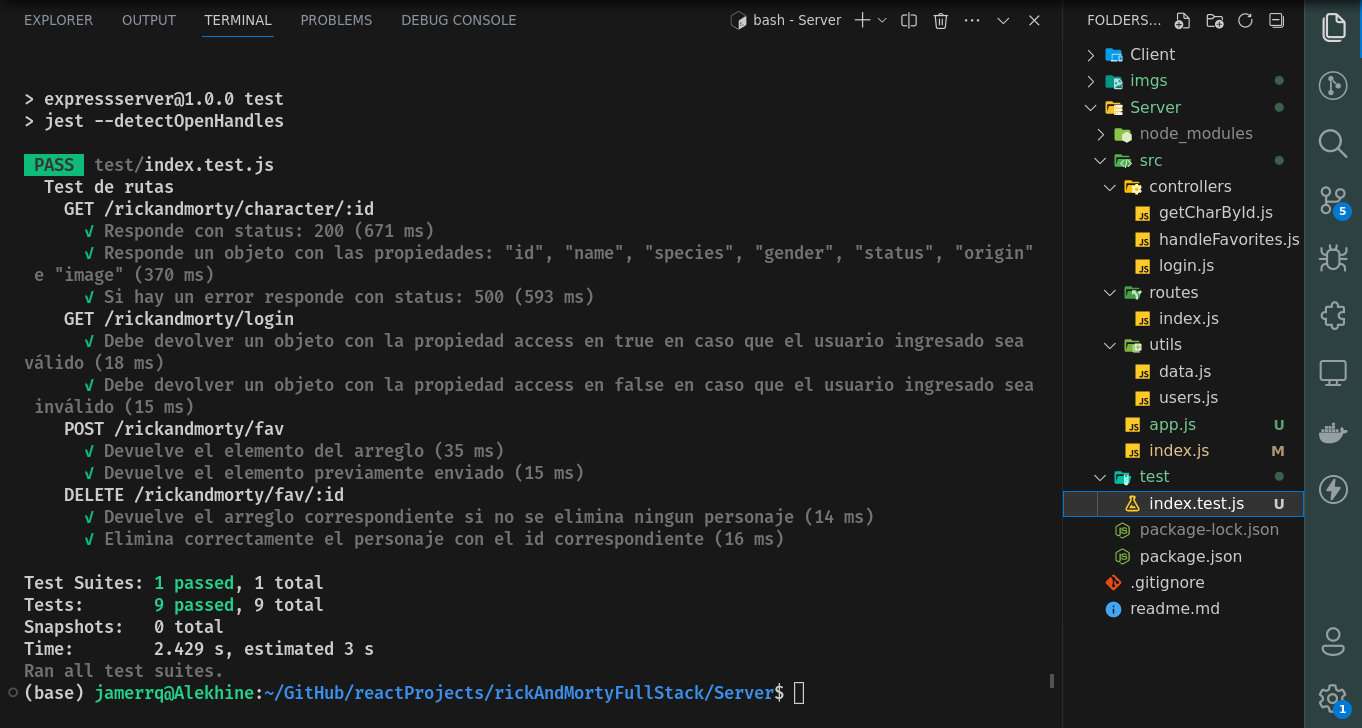1362x728 pixels.
Task: Split the terminal
Action: pos(909,20)
